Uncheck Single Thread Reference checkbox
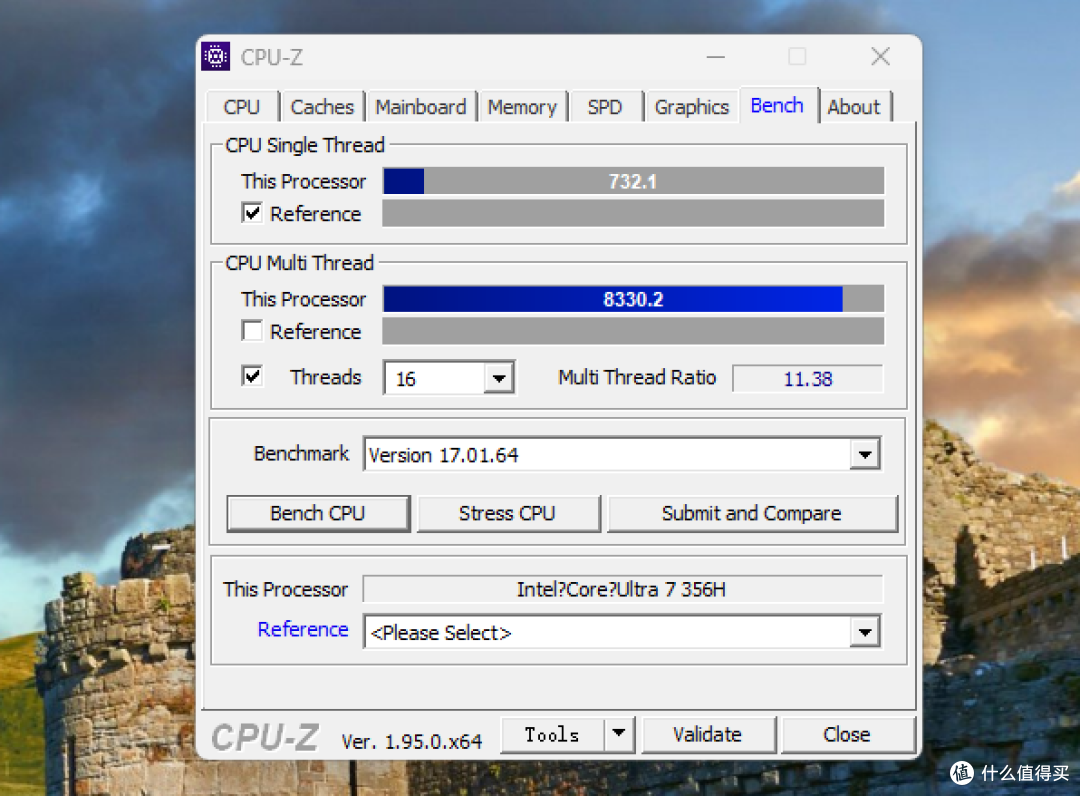The image size is (1080, 796). tap(252, 213)
